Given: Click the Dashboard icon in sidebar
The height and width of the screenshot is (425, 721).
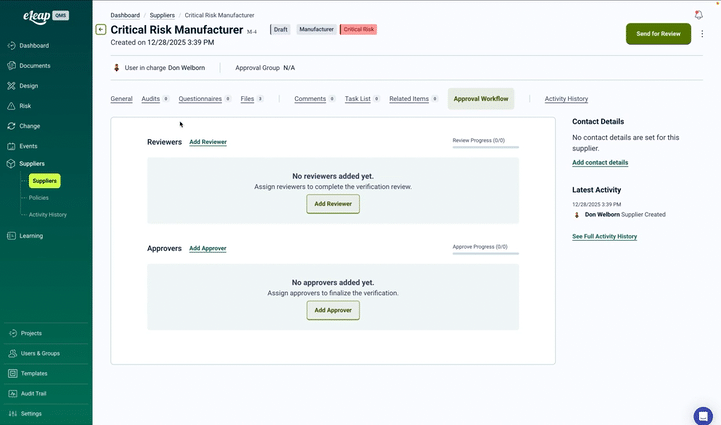Looking at the screenshot, I should coord(11,46).
